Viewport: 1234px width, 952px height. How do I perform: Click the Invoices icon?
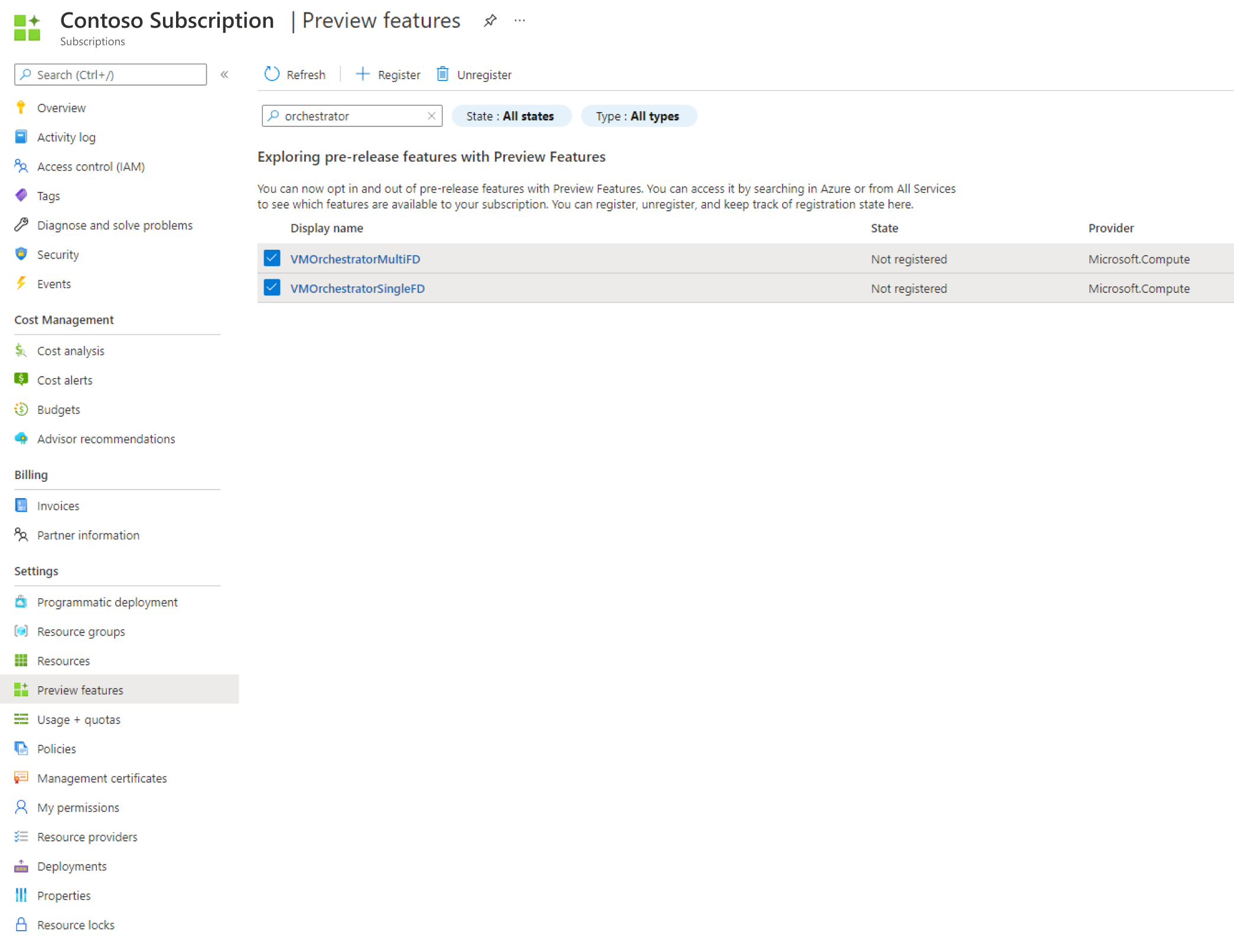click(x=21, y=506)
